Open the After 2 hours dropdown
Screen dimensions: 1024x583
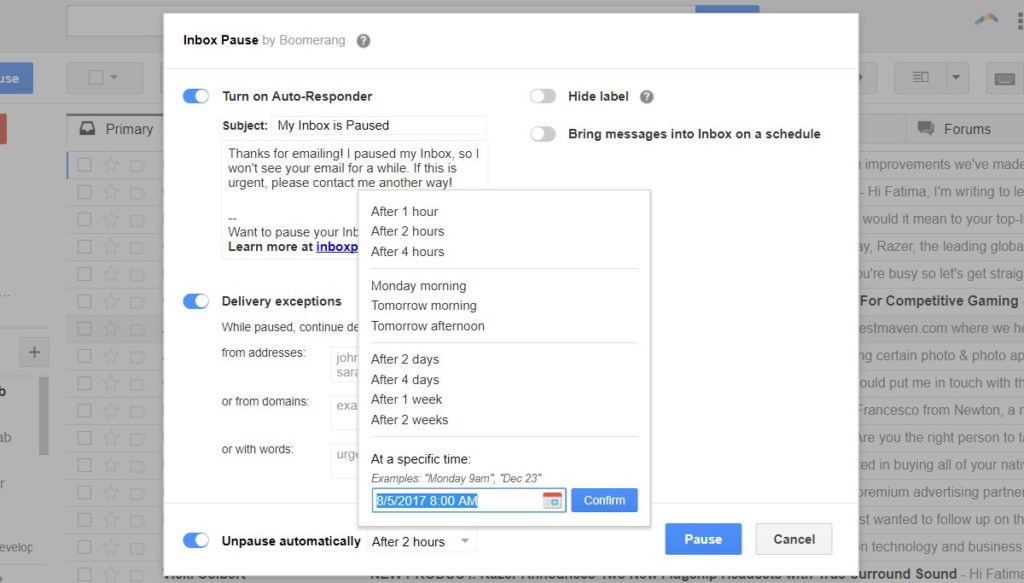422,540
